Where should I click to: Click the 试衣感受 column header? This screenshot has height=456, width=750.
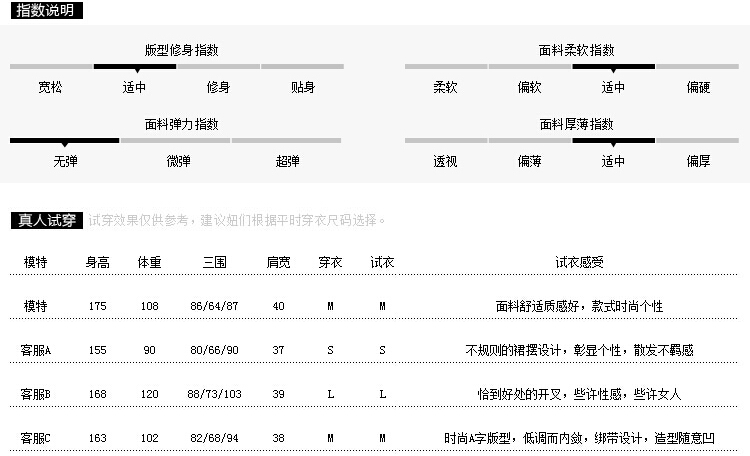point(579,262)
